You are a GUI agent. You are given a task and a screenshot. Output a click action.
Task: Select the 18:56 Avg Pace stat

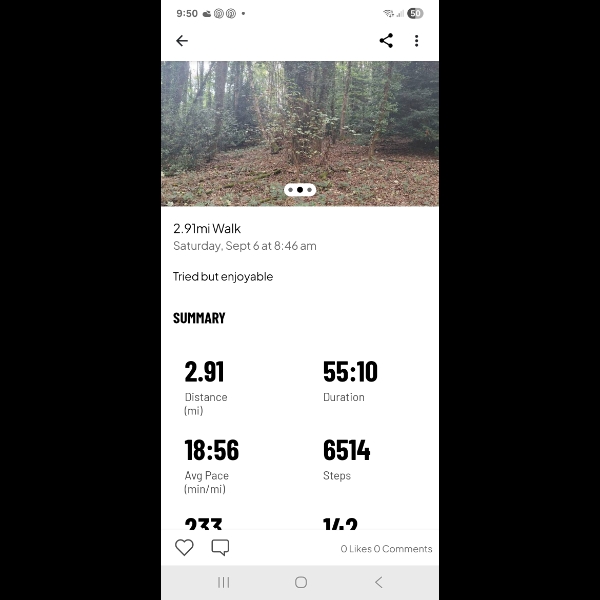tap(212, 466)
